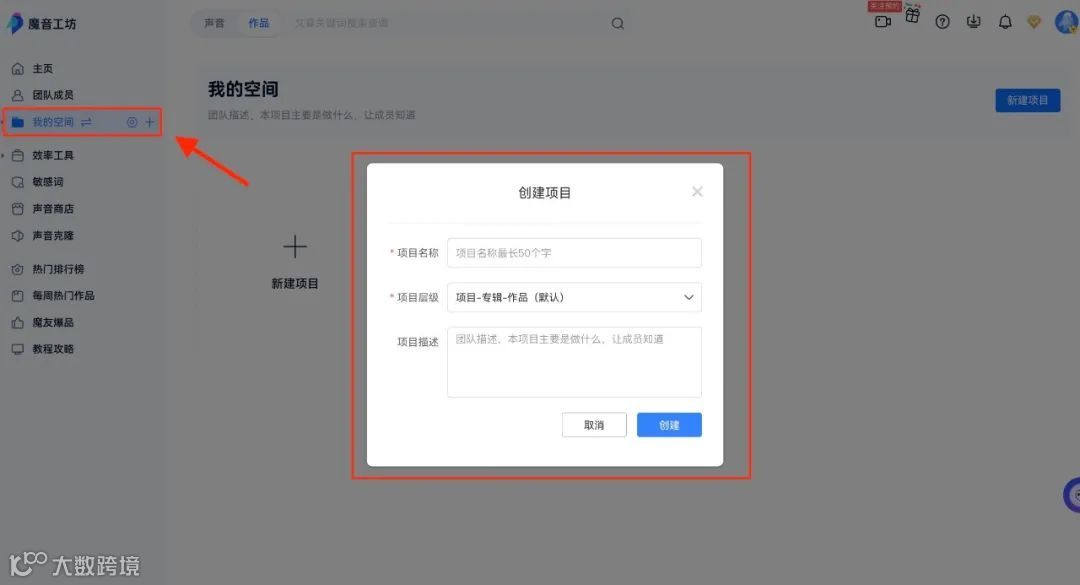Image resolution: width=1080 pixels, height=585 pixels.
Task: Select the 作品 tab
Action: click(x=258, y=22)
